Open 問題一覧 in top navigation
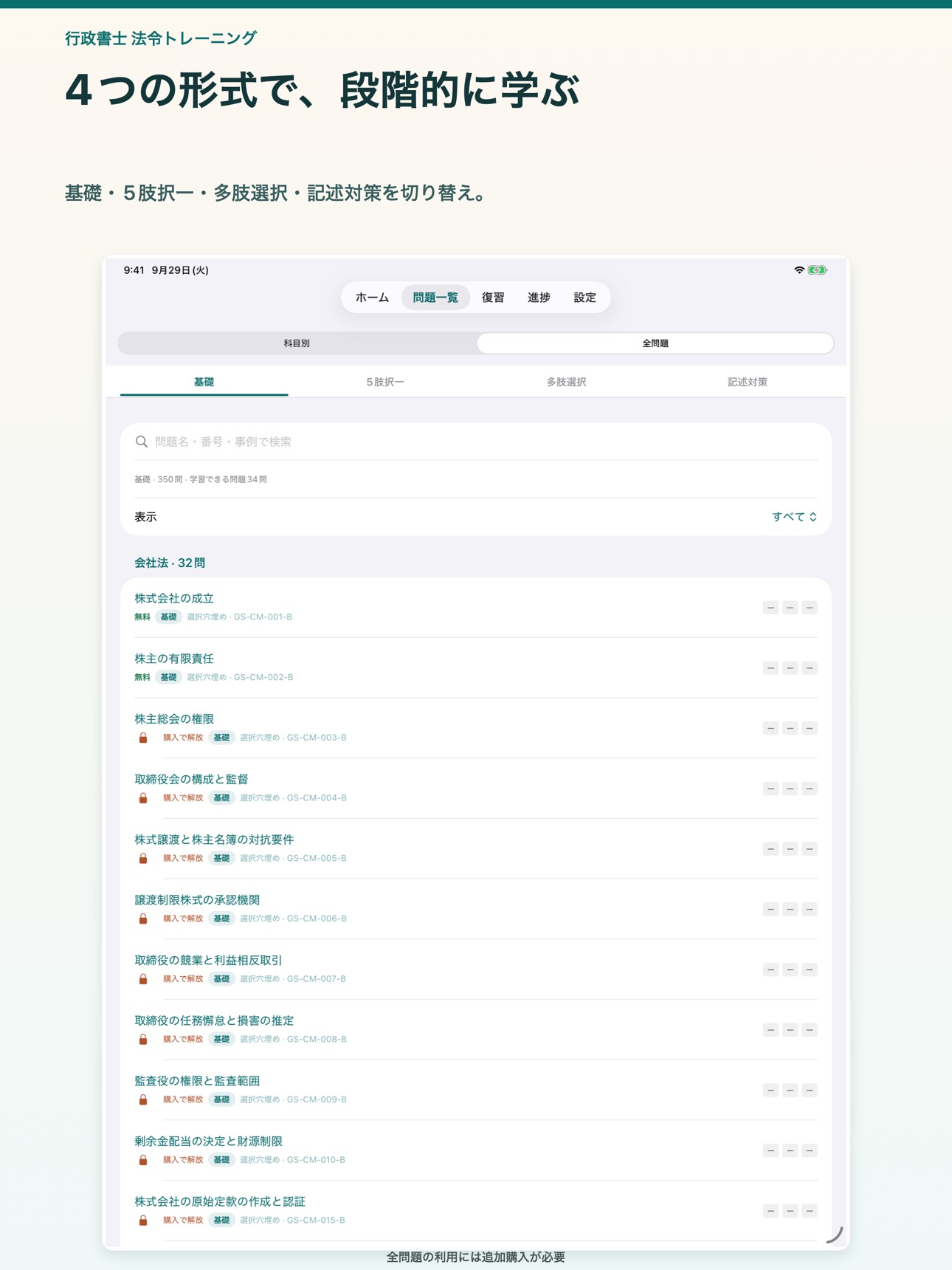Image resolution: width=952 pixels, height=1270 pixels. pyautogui.click(x=435, y=298)
